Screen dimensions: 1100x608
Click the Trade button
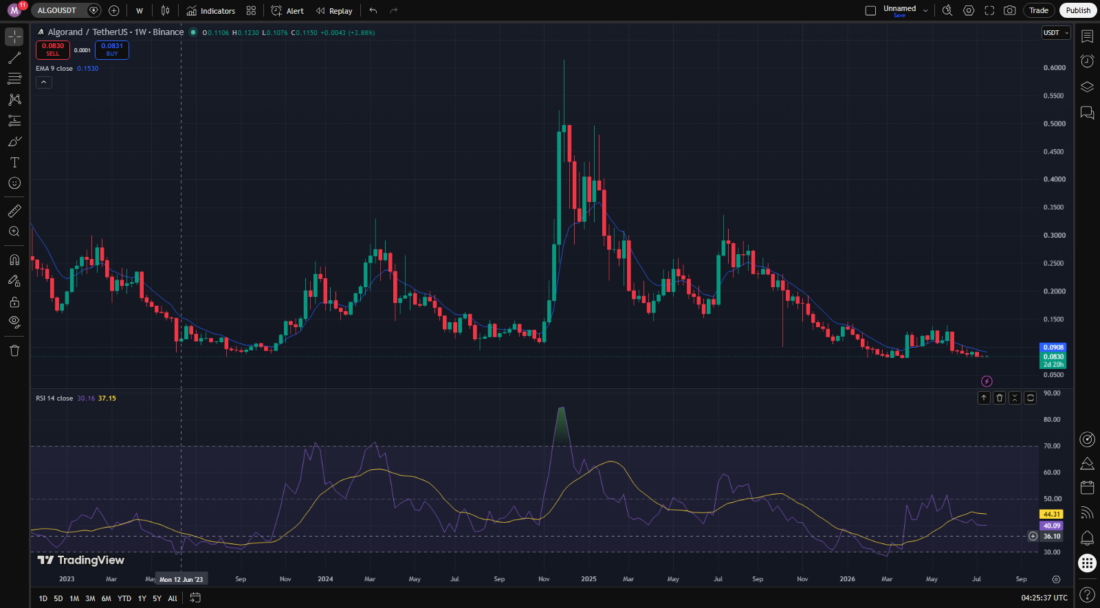[1039, 11]
